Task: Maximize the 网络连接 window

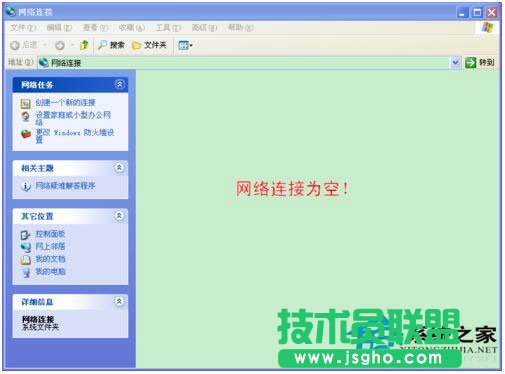Action: (477, 13)
